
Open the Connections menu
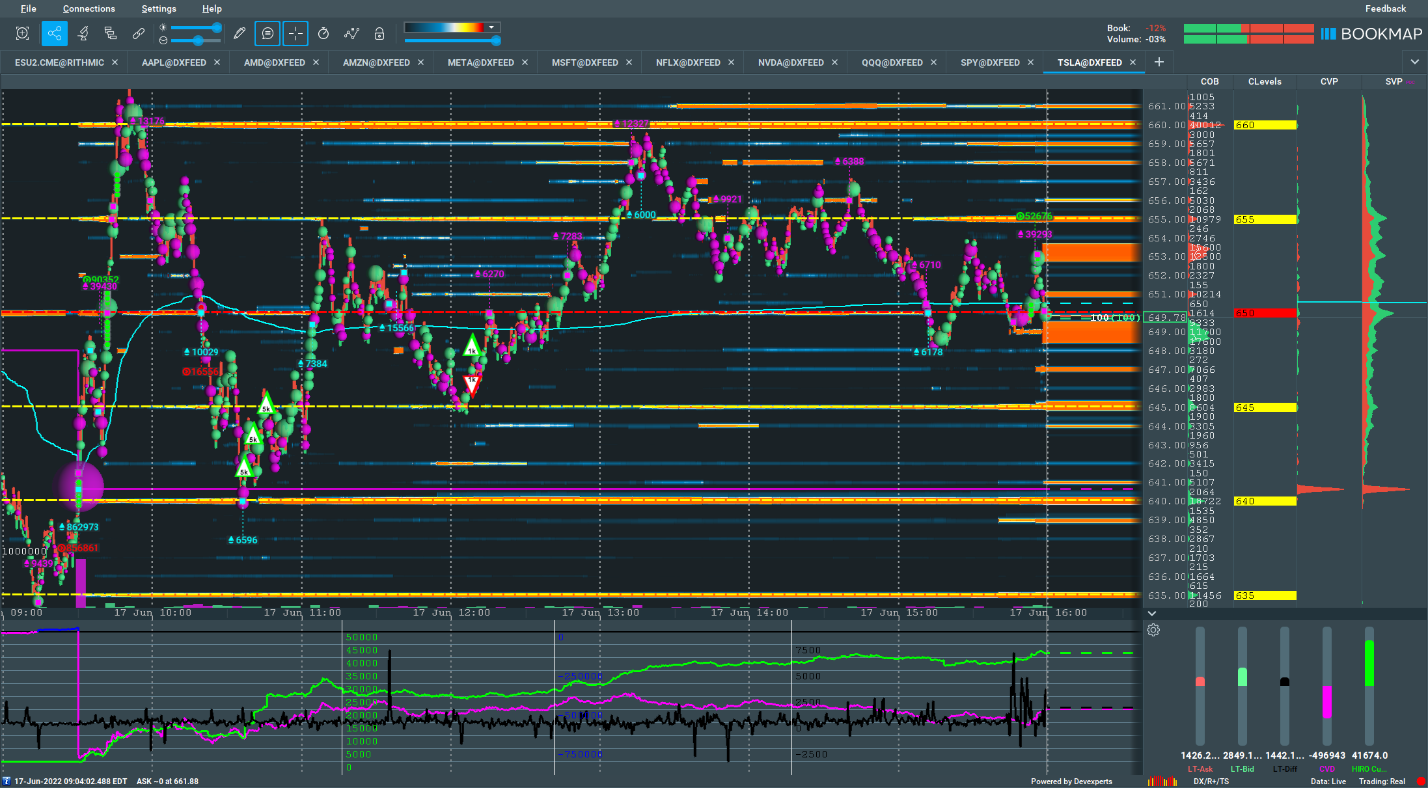coord(89,8)
